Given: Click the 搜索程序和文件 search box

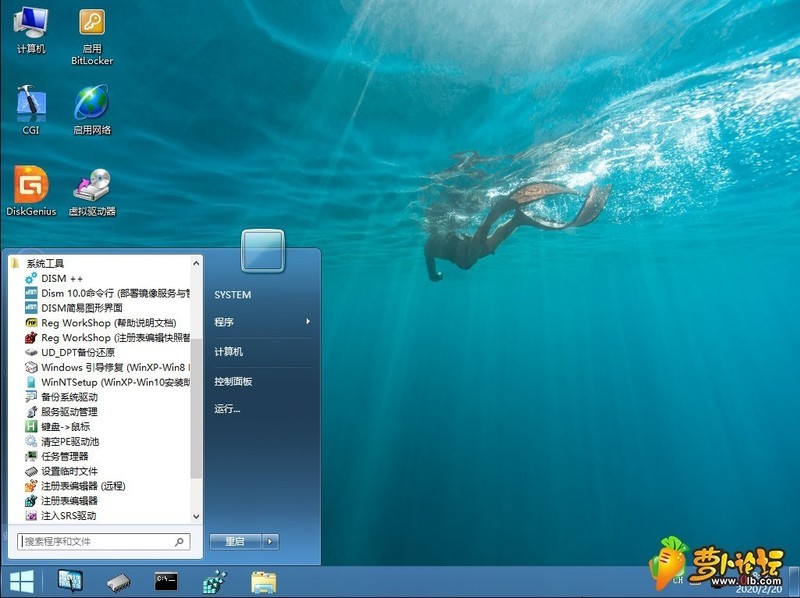Looking at the screenshot, I should (x=100, y=540).
